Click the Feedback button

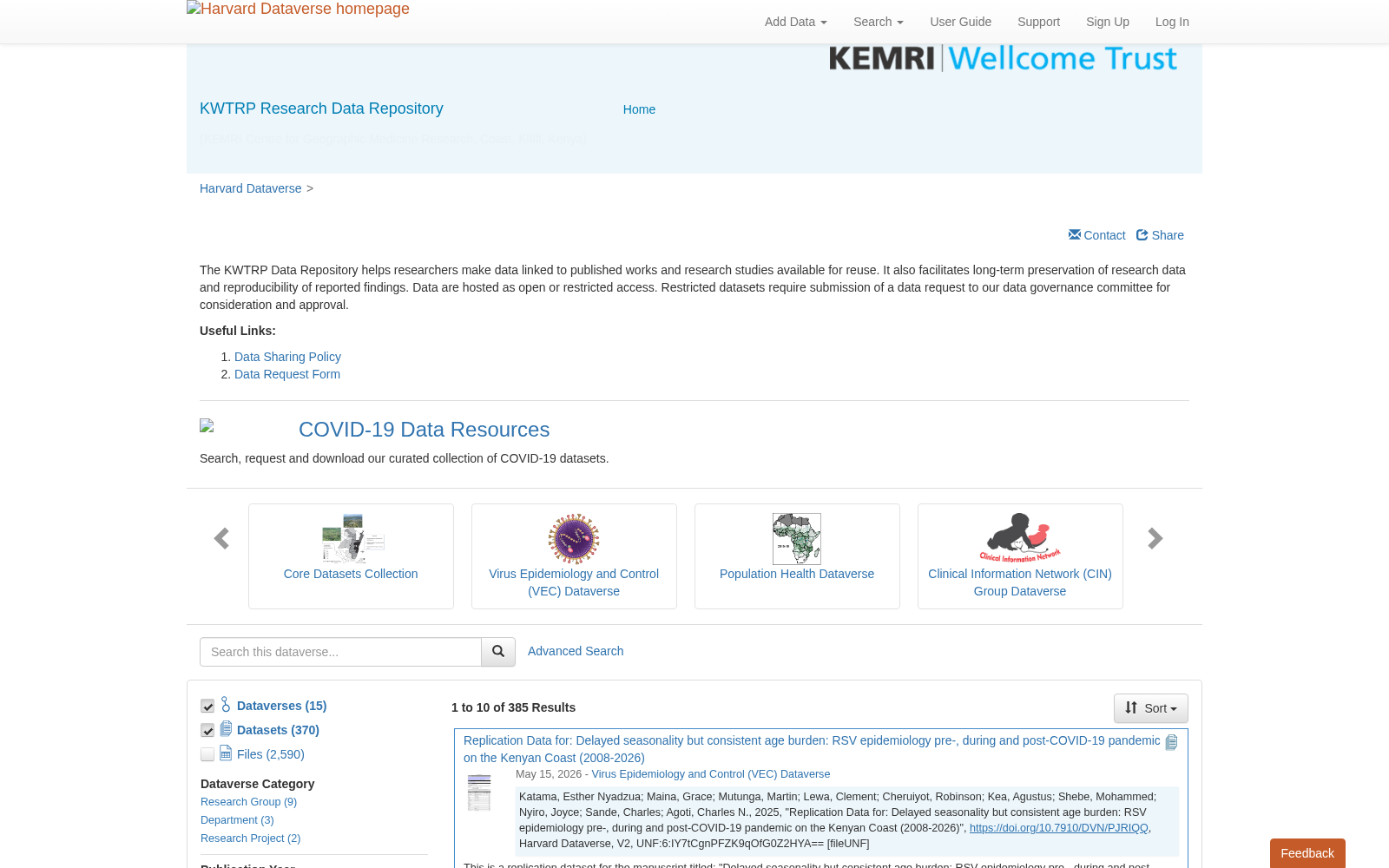point(1307,853)
